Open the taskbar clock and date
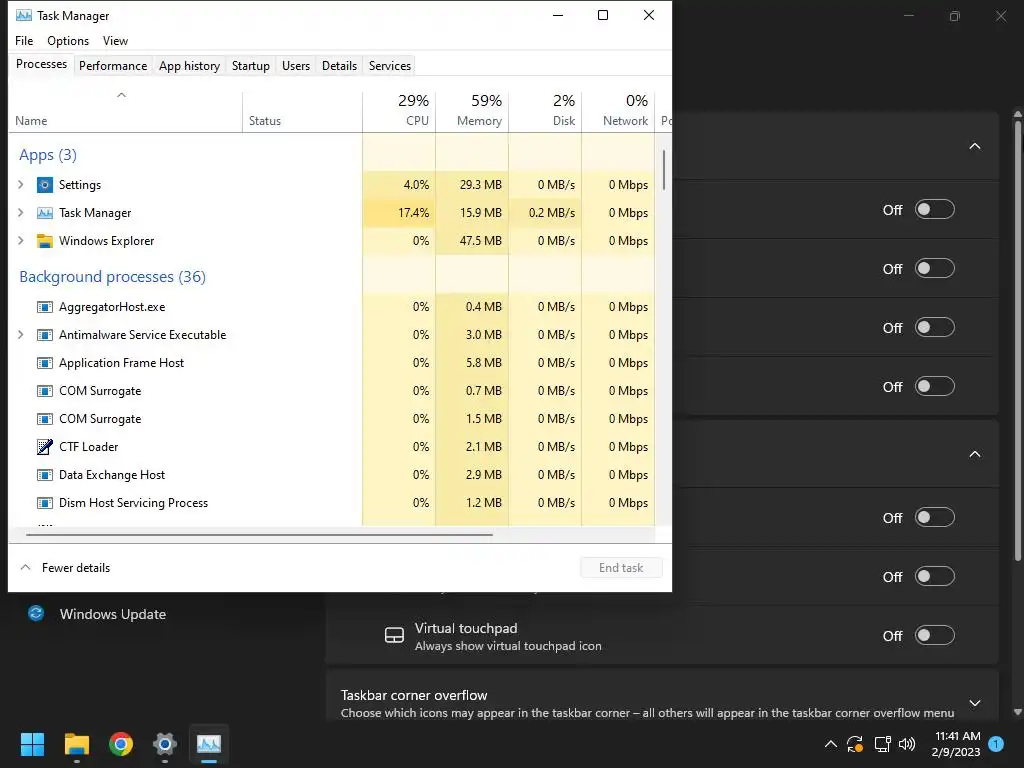The width and height of the screenshot is (1024, 768). [956, 744]
